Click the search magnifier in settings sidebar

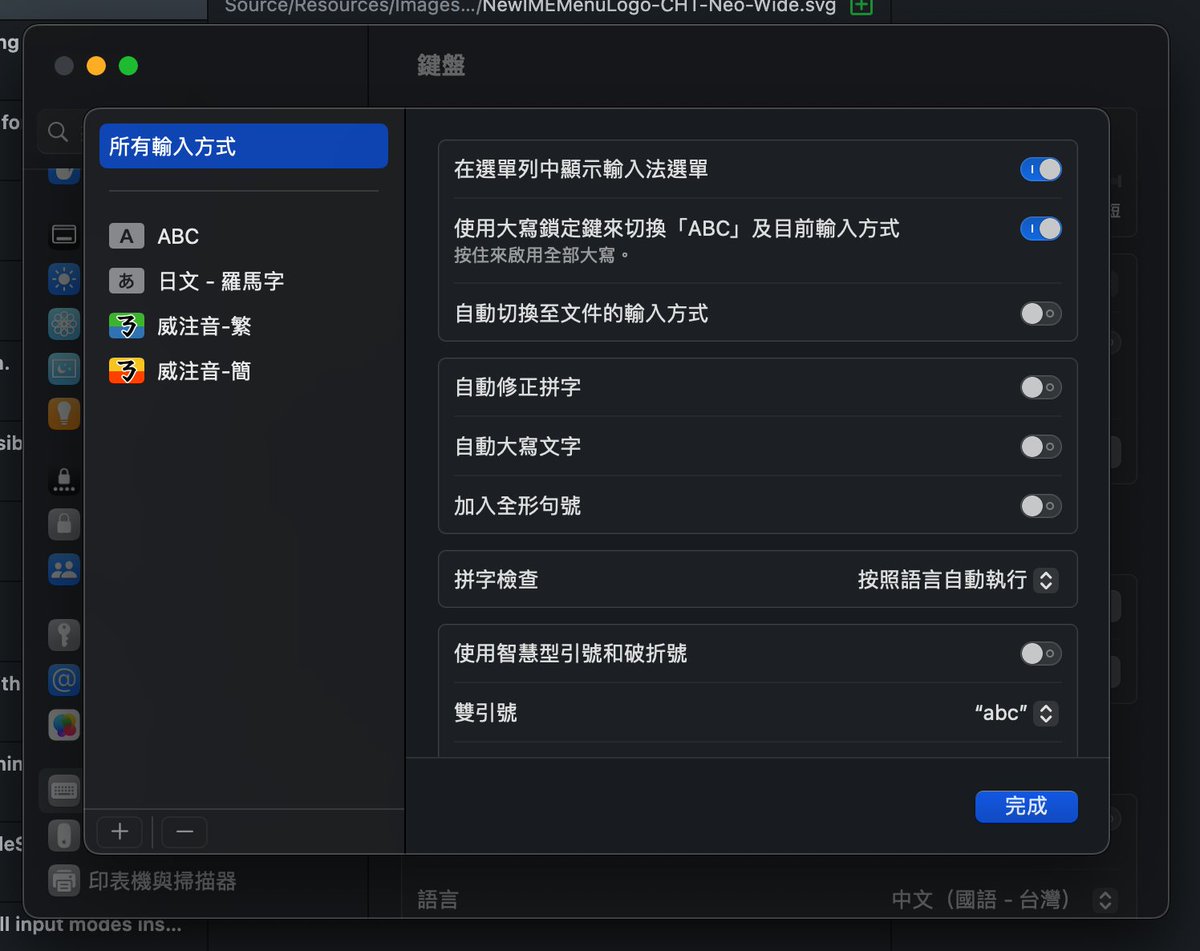coord(58,132)
